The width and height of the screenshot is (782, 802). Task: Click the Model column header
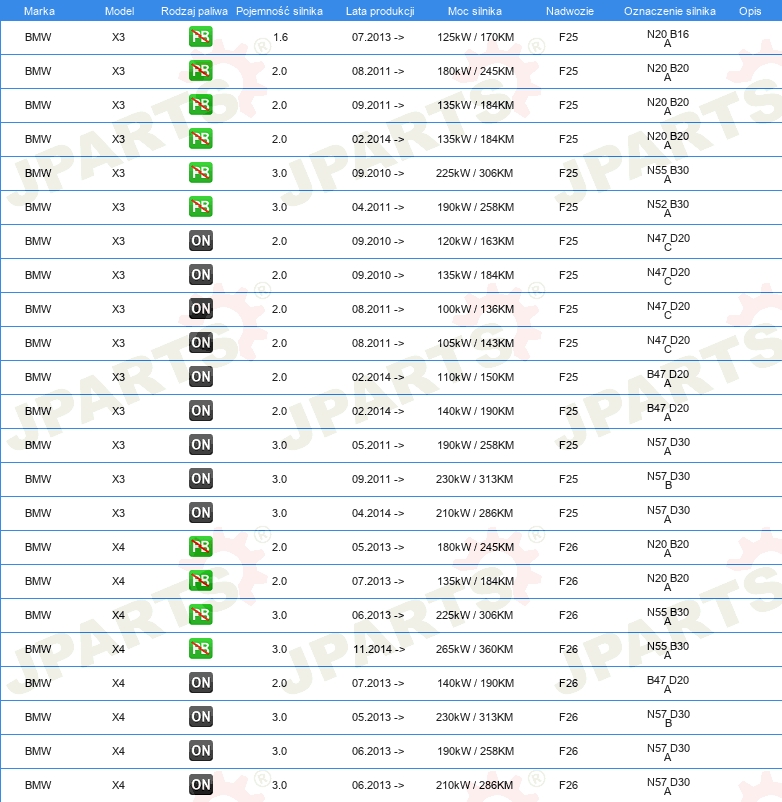(x=120, y=11)
